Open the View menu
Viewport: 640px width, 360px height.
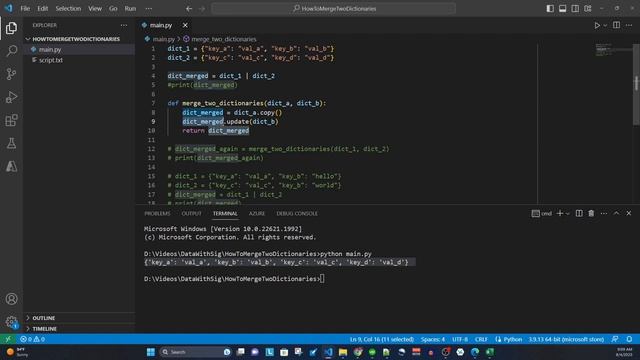pyautogui.click(x=95, y=9)
